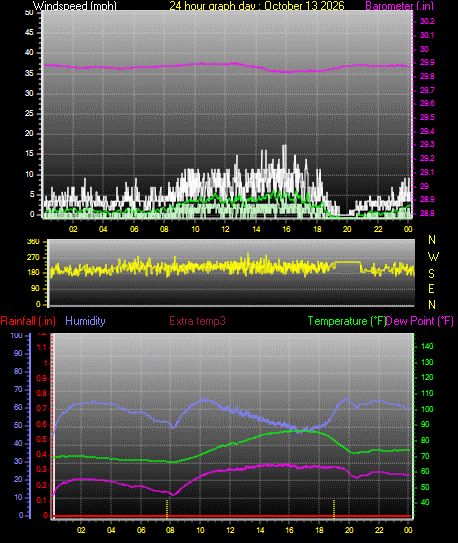The width and height of the screenshot is (458, 543).
Task: Click the 50 humidity axis value
Action: click(x=18, y=425)
